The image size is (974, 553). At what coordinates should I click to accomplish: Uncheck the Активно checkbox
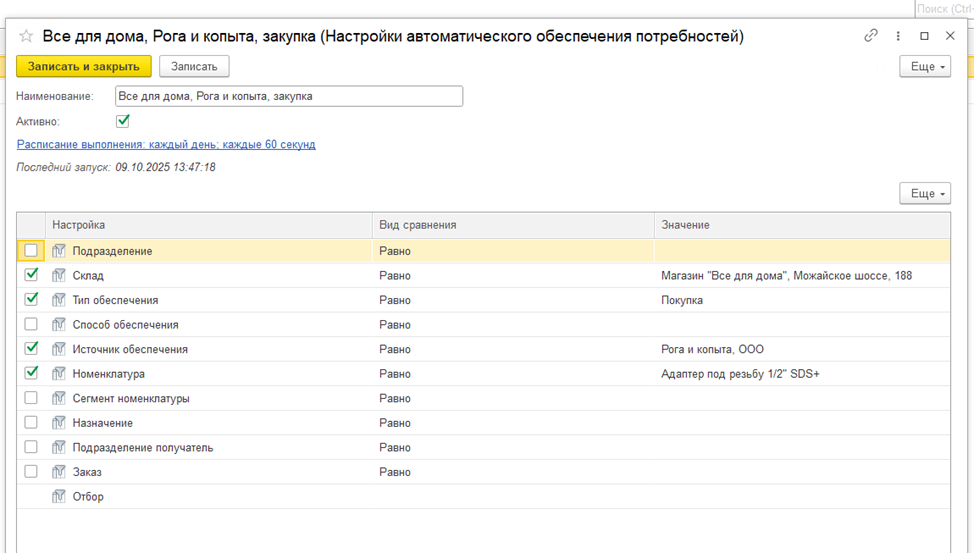point(123,121)
